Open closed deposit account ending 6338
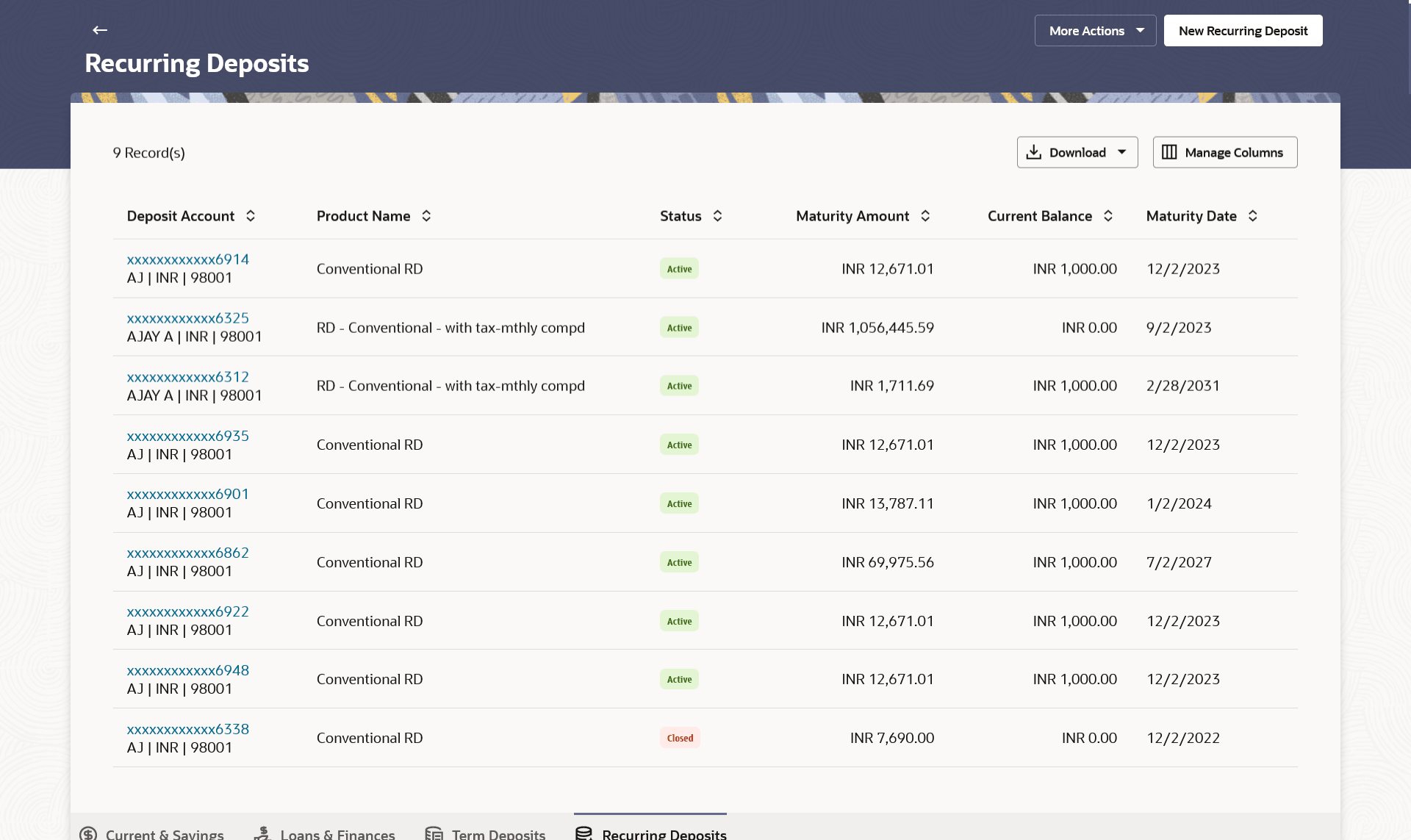Screen dimensions: 1411x840 (187, 729)
